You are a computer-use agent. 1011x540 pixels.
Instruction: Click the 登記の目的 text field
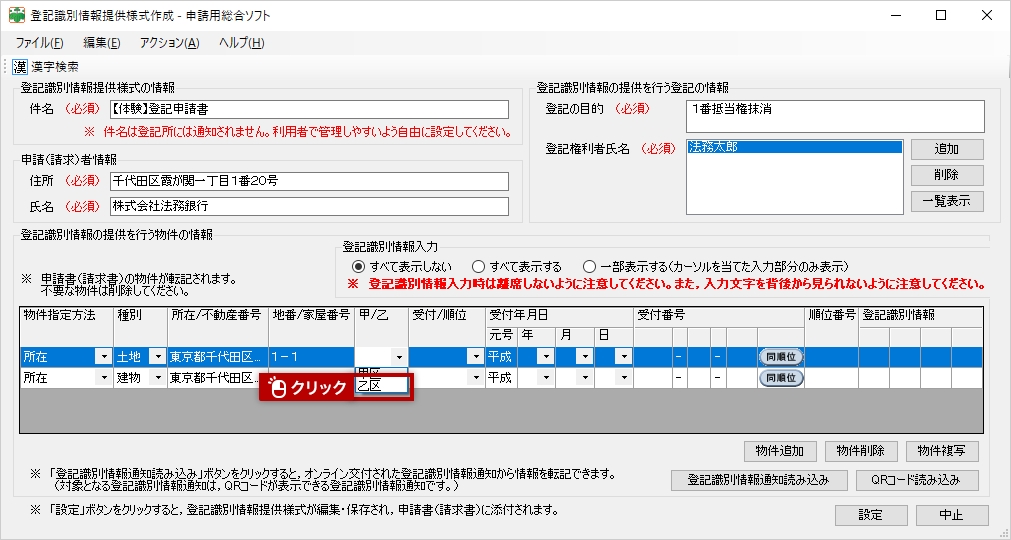click(x=835, y=117)
